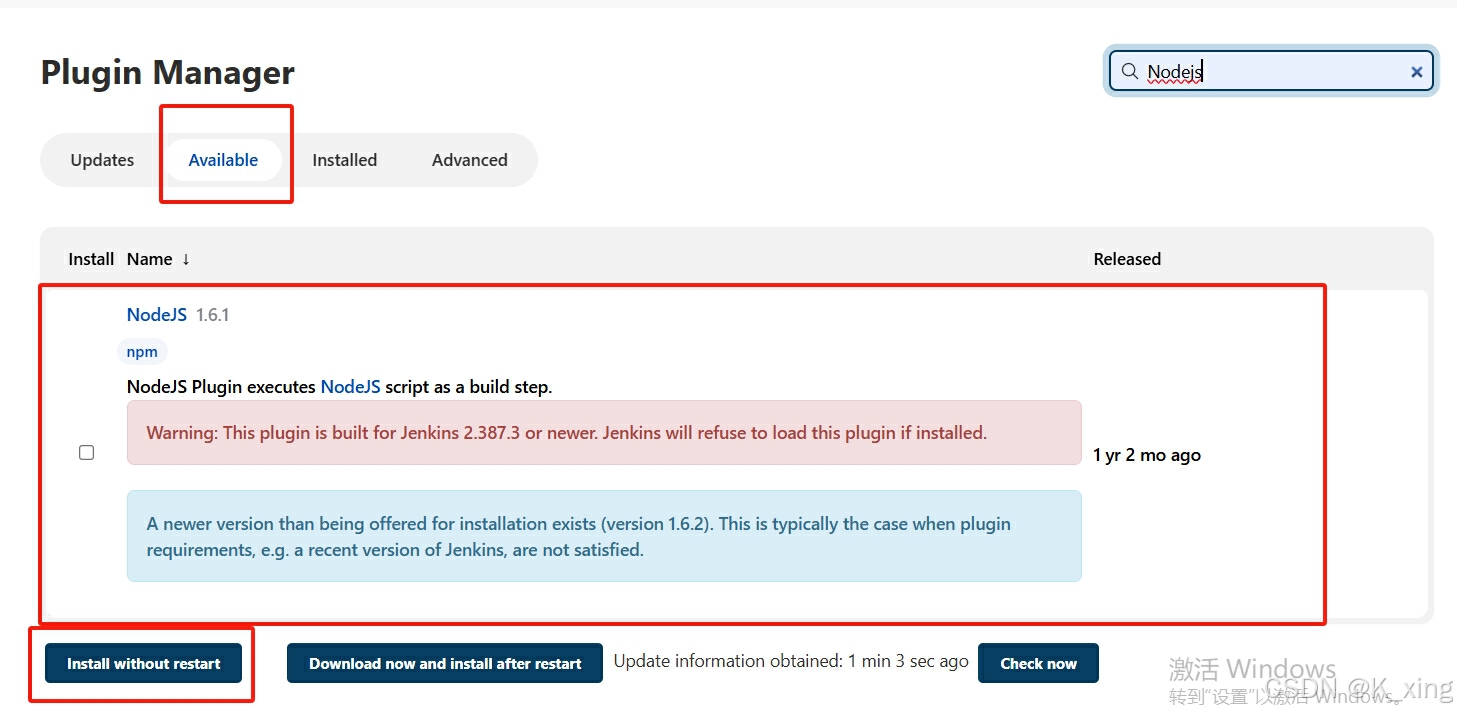The width and height of the screenshot is (1457, 714).
Task: Click the Plugin Manager heading
Action: (x=168, y=73)
